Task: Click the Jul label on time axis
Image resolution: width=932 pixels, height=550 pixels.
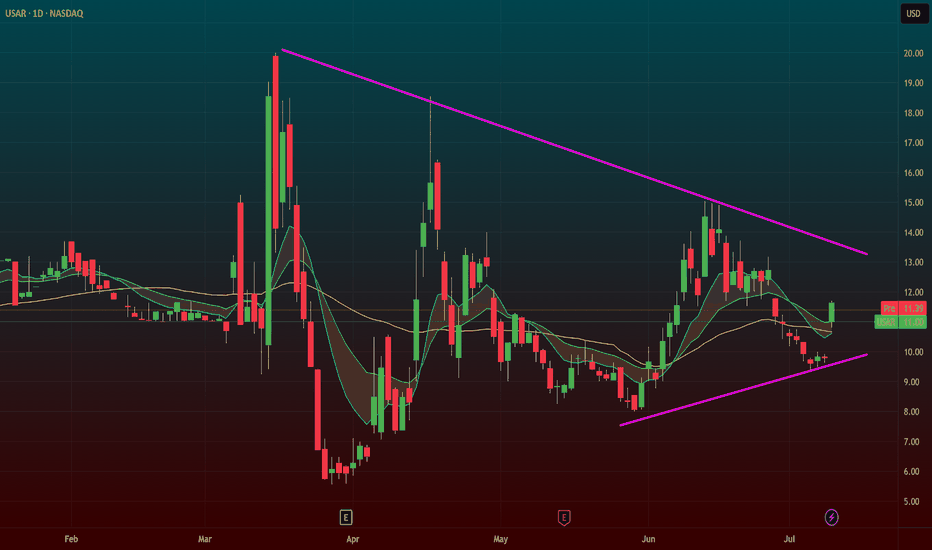Action: 789,539
